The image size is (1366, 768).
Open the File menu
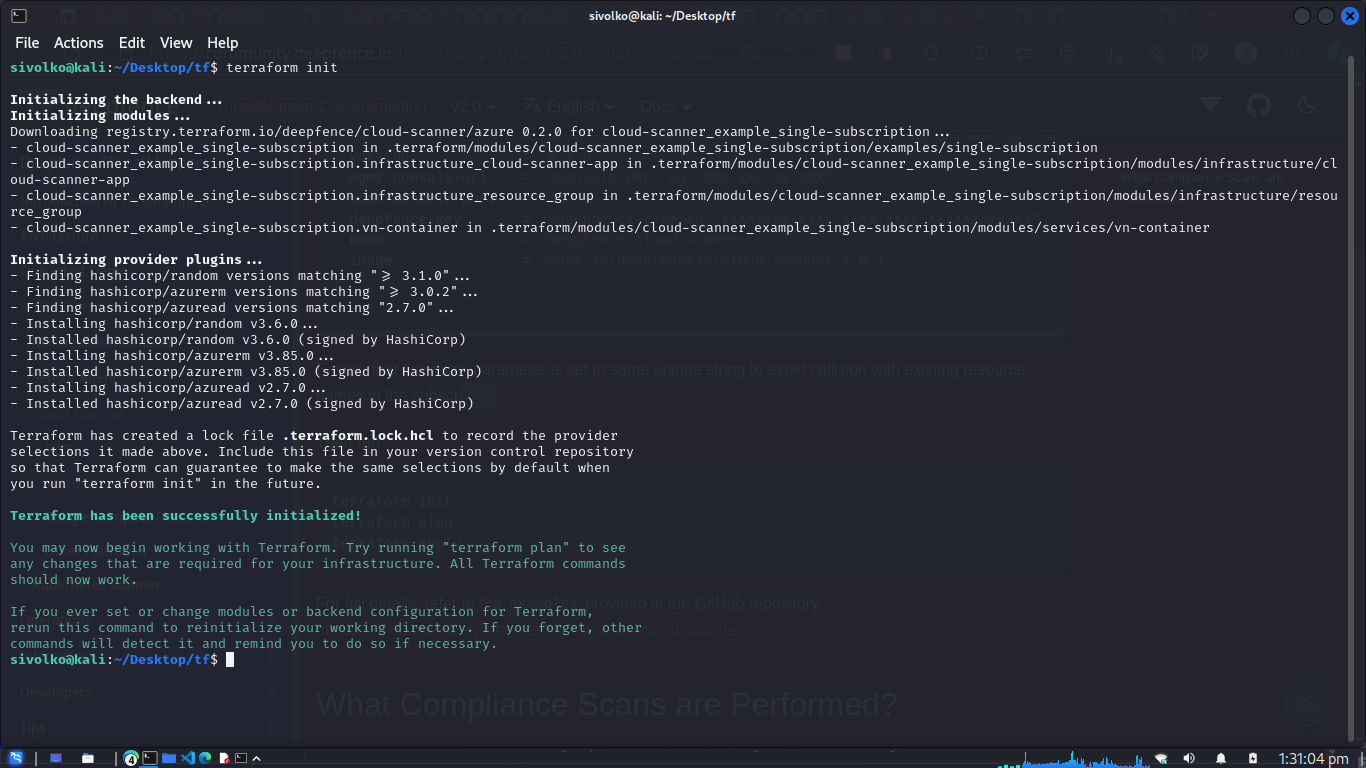[27, 42]
